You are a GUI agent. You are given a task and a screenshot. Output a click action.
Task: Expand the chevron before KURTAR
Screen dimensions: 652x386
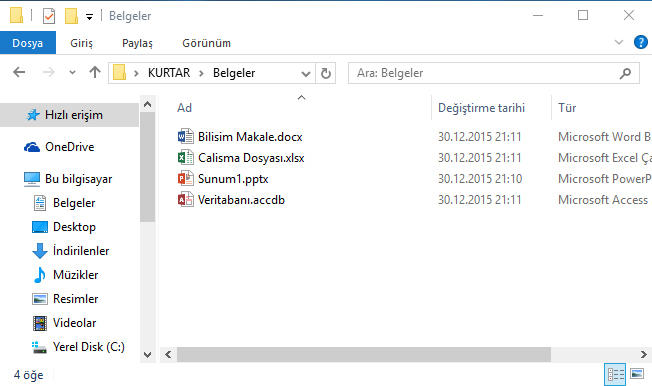pos(136,73)
